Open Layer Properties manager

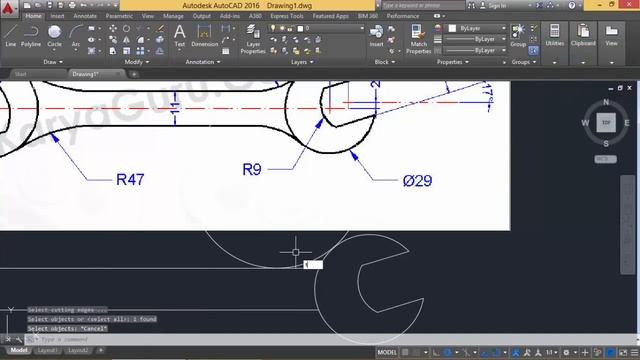pos(253,39)
